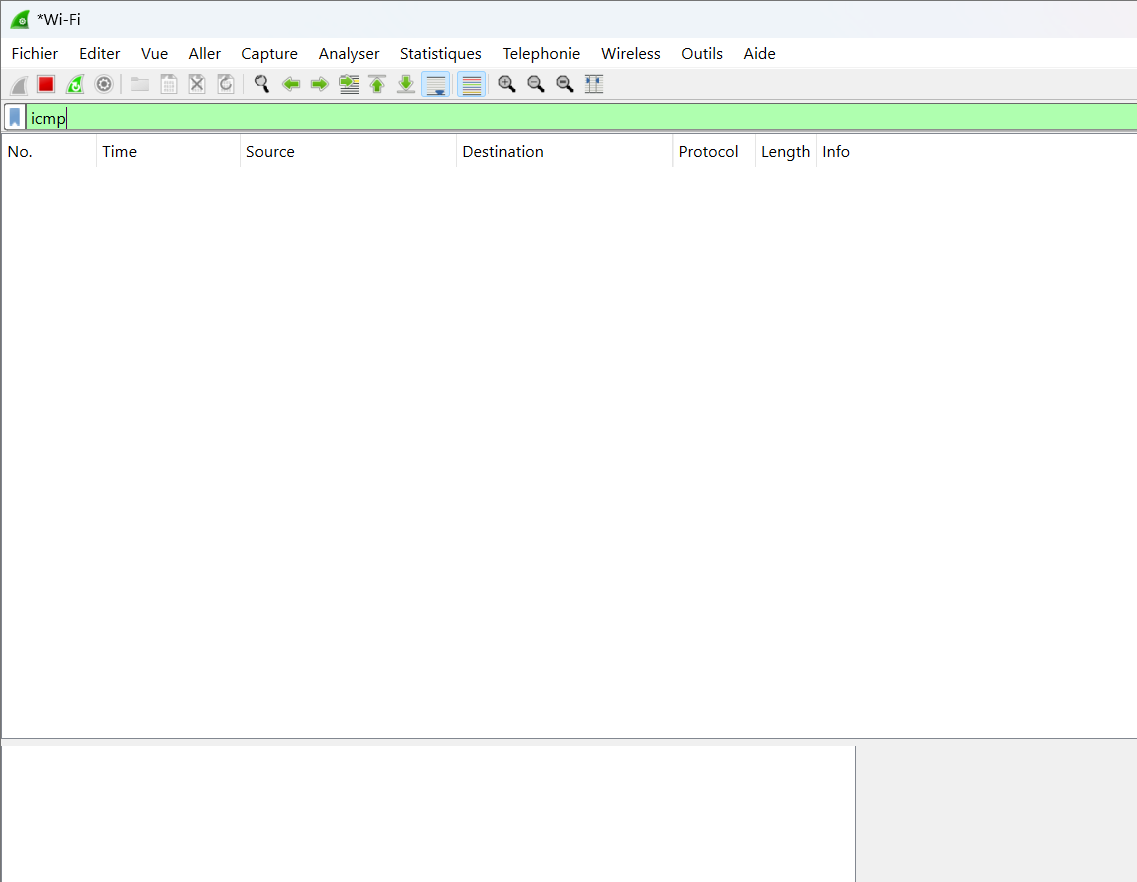Screen dimensions: 1137x882
Task: Stop the running capture with red square
Action: [46, 85]
